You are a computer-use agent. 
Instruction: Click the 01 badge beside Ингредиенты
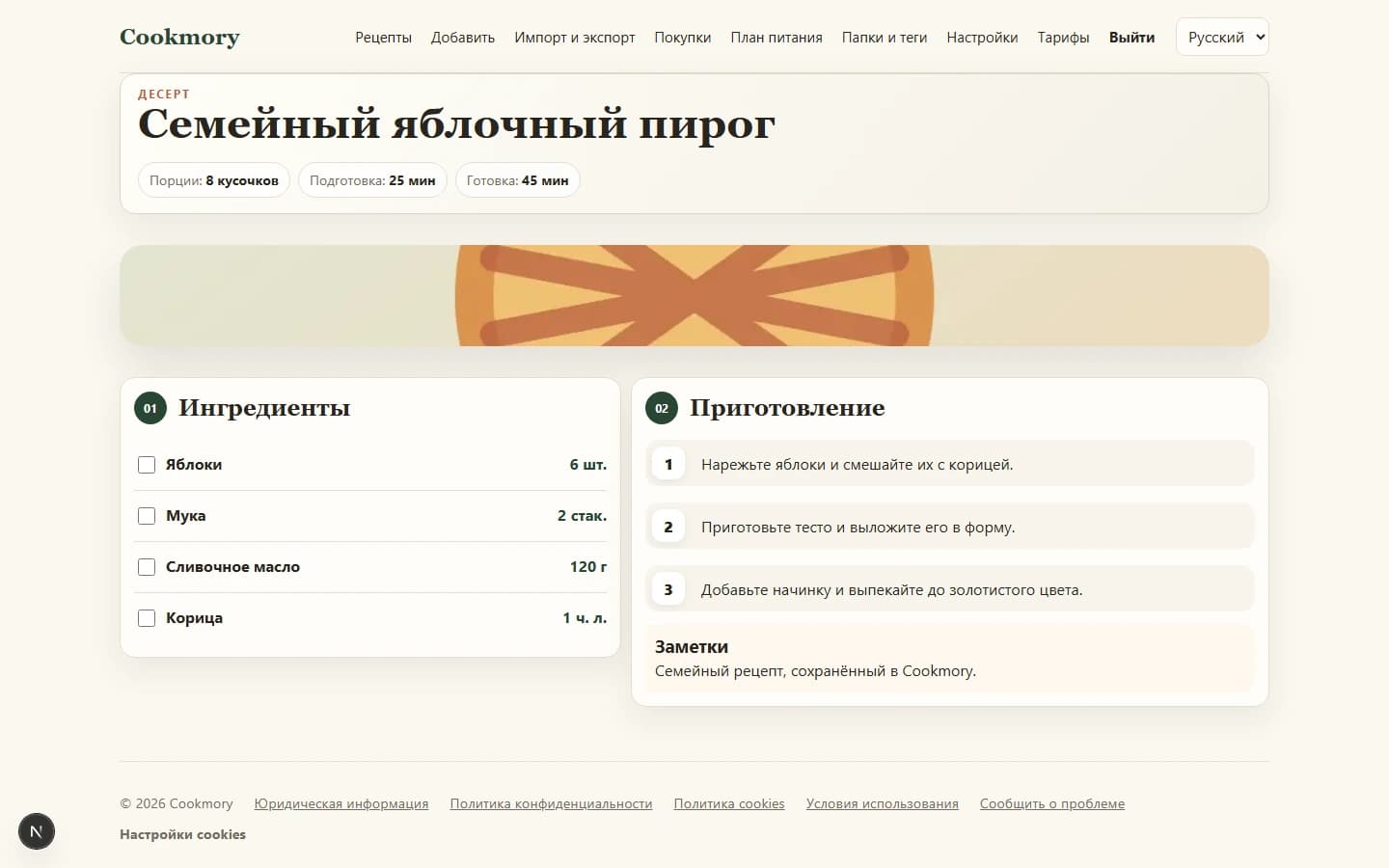(150, 408)
